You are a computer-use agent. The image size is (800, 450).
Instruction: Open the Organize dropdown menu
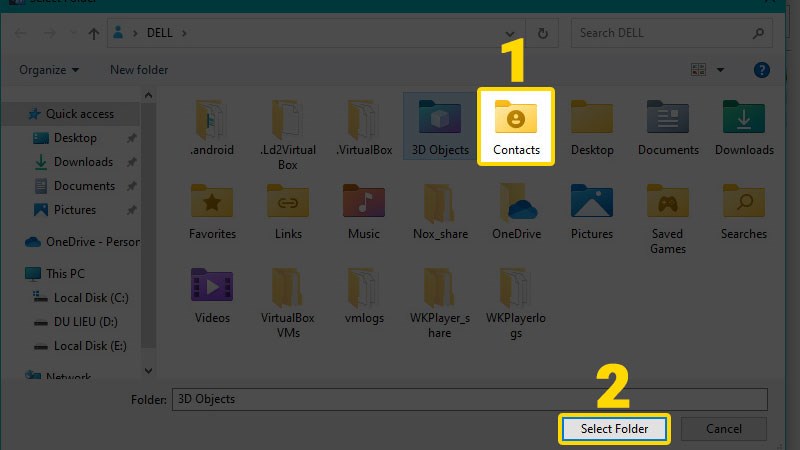click(x=49, y=70)
